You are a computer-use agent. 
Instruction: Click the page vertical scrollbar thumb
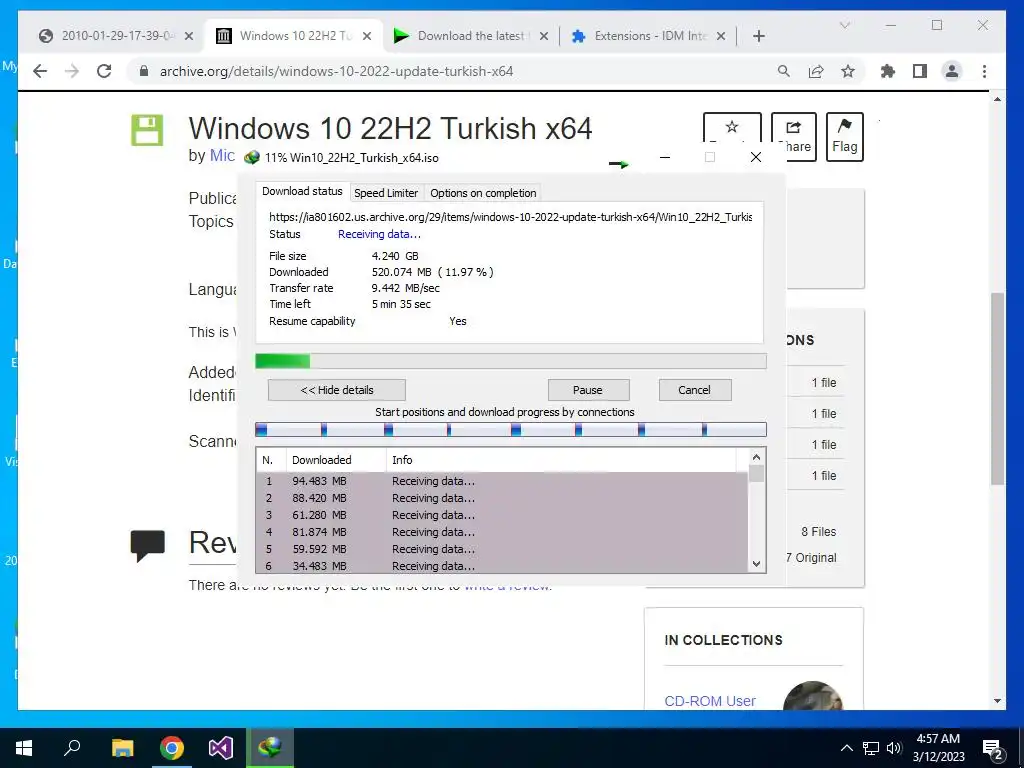pos(997,389)
